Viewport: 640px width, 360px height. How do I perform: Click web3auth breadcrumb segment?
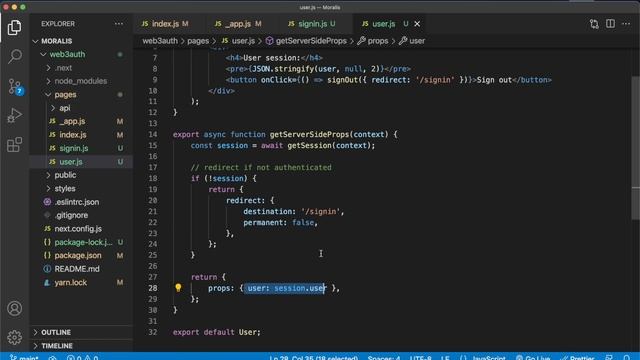pos(160,41)
